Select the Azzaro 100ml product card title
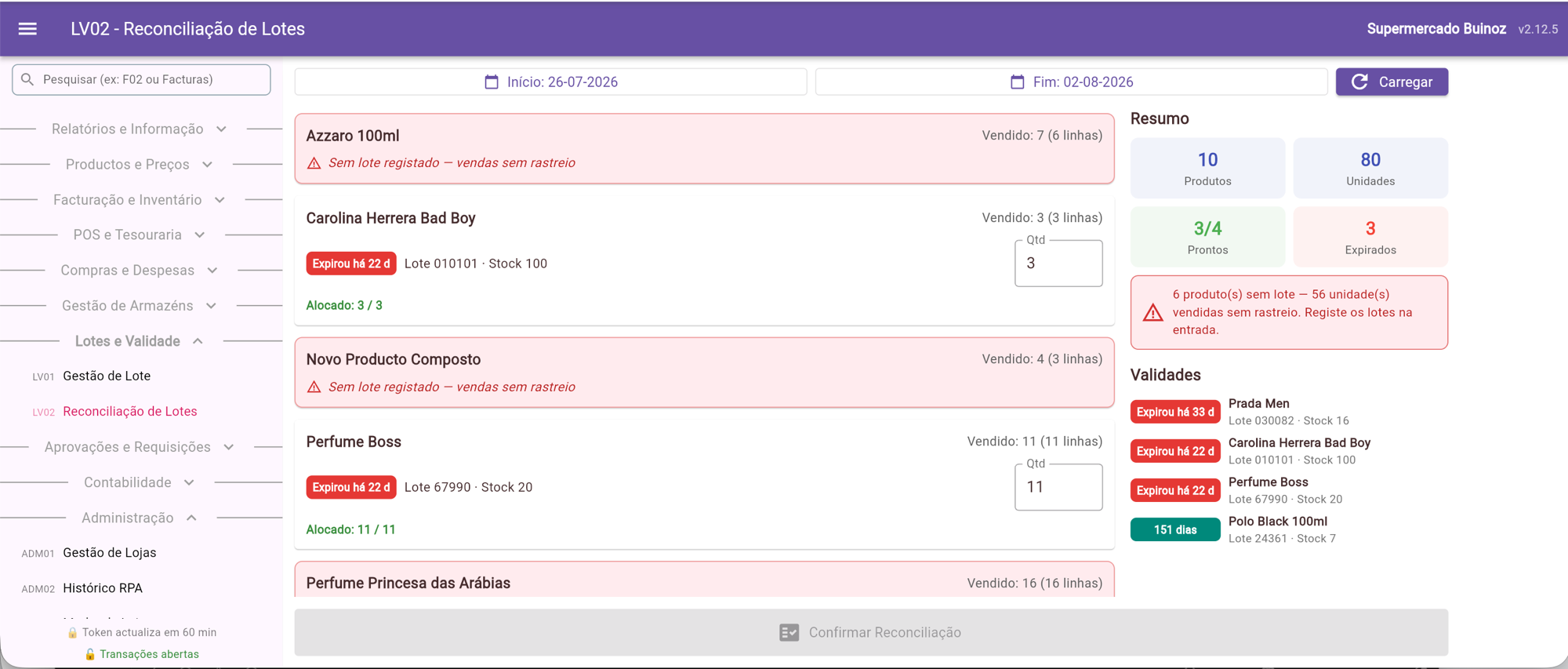This screenshot has height=669, width=1568. coord(353,136)
